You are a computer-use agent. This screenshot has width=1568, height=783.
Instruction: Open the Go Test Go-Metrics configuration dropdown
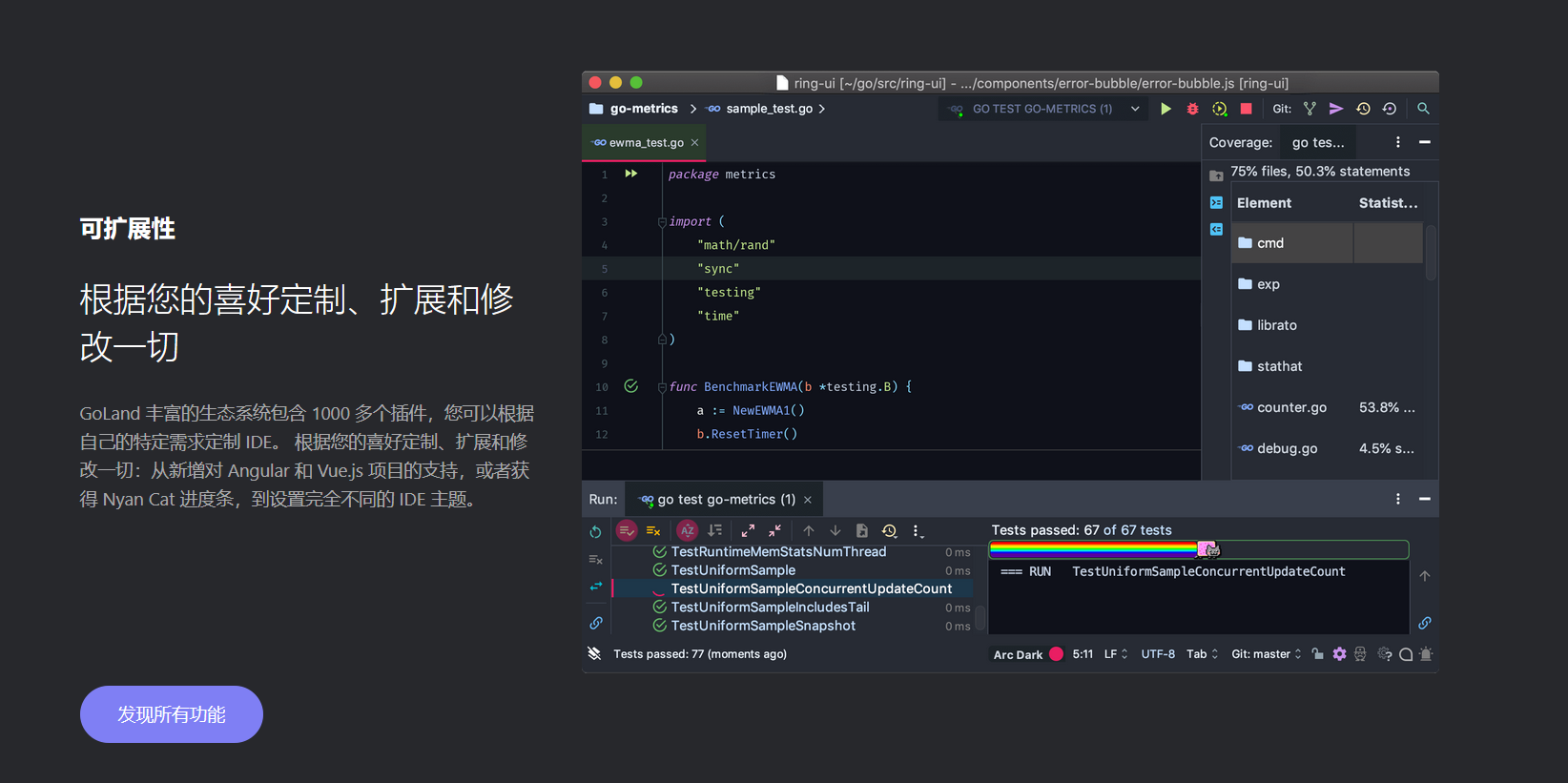[1044, 109]
